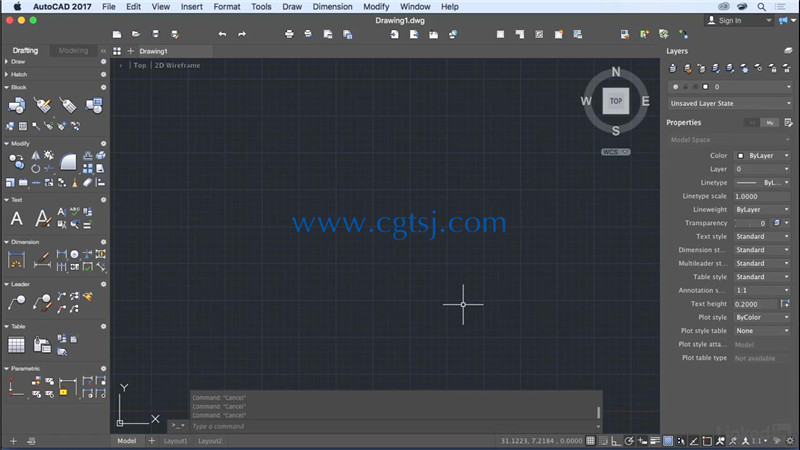Screen dimensions: 800x450
Task: Click the Sign In button
Action: pos(739,20)
